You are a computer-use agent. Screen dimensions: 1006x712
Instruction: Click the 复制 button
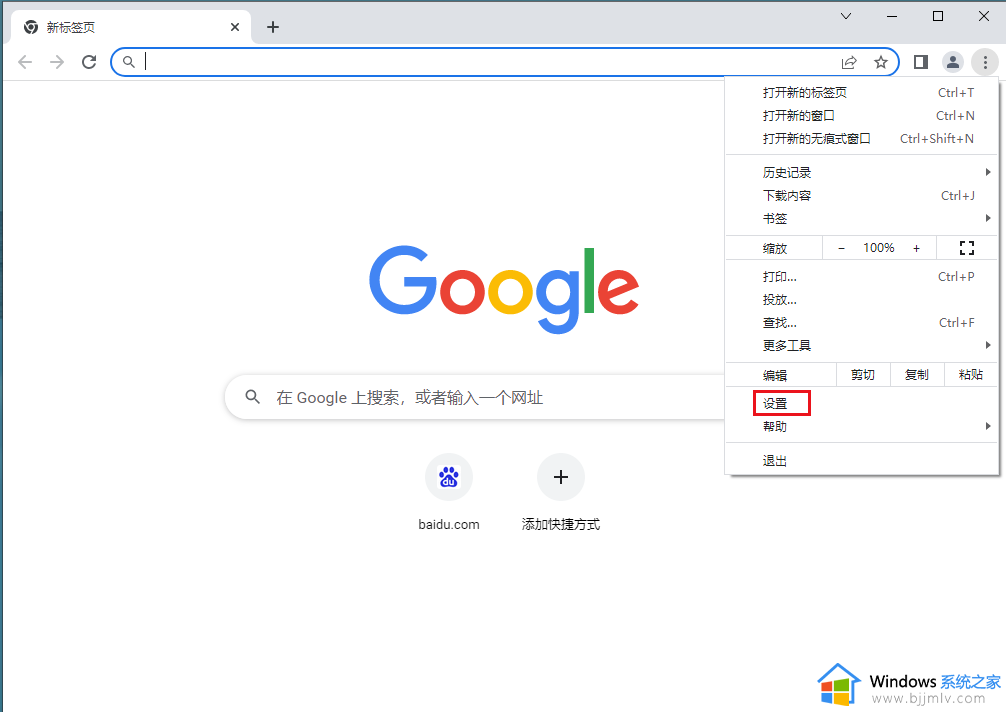point(917,375)
